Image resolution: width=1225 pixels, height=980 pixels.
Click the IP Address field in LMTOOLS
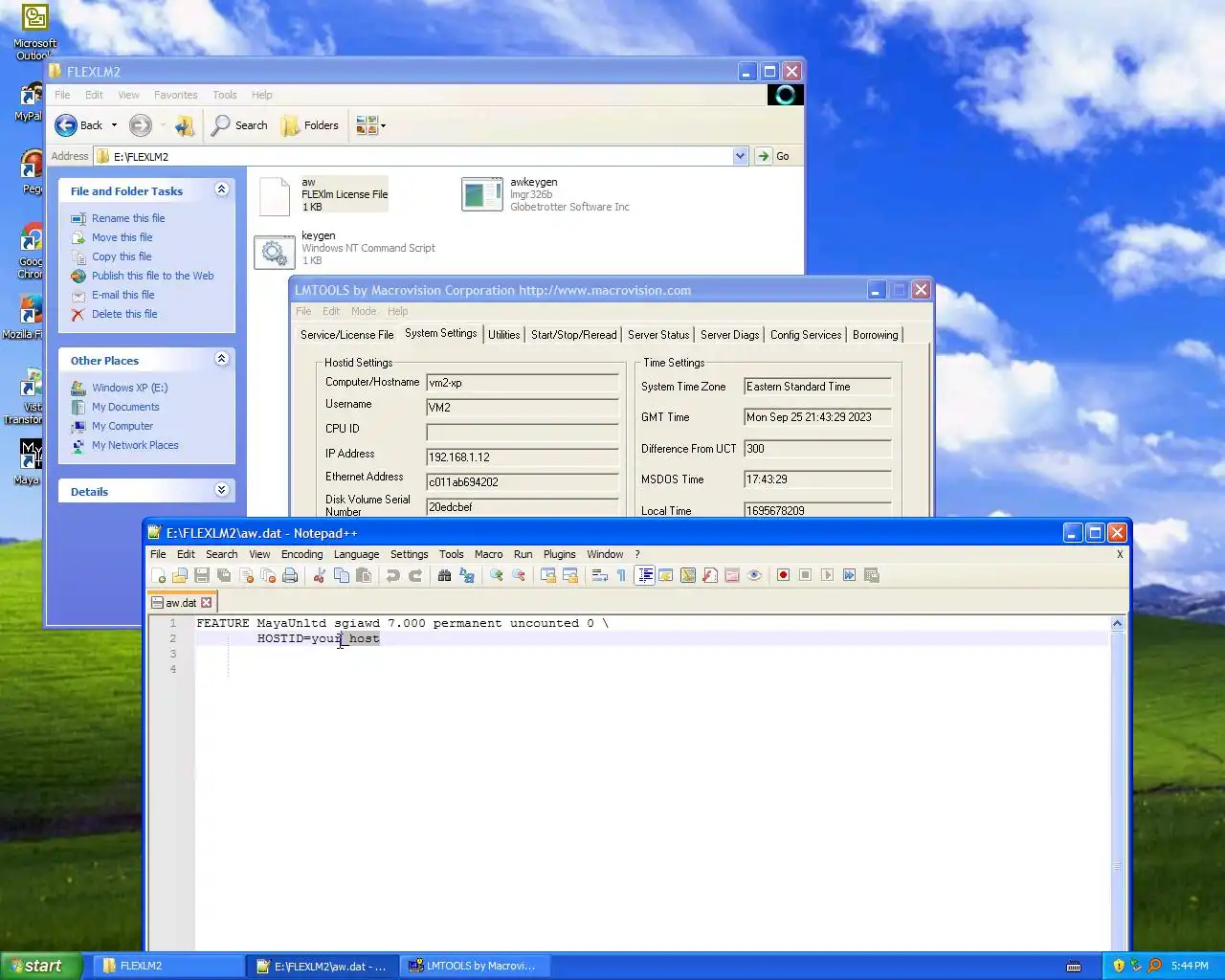[523, 457]
